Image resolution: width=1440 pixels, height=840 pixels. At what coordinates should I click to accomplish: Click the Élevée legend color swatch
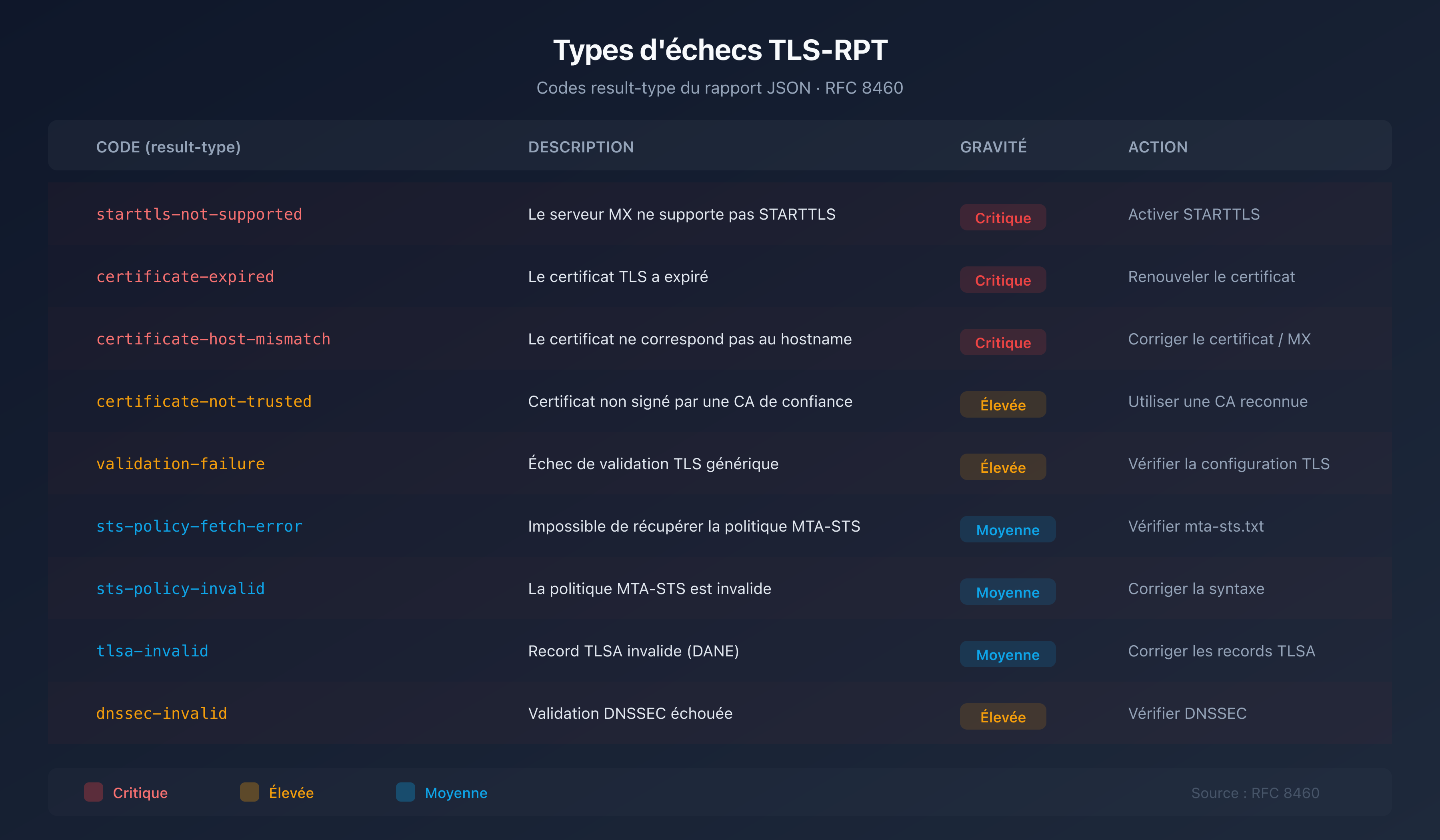click(x=249, y=792)
